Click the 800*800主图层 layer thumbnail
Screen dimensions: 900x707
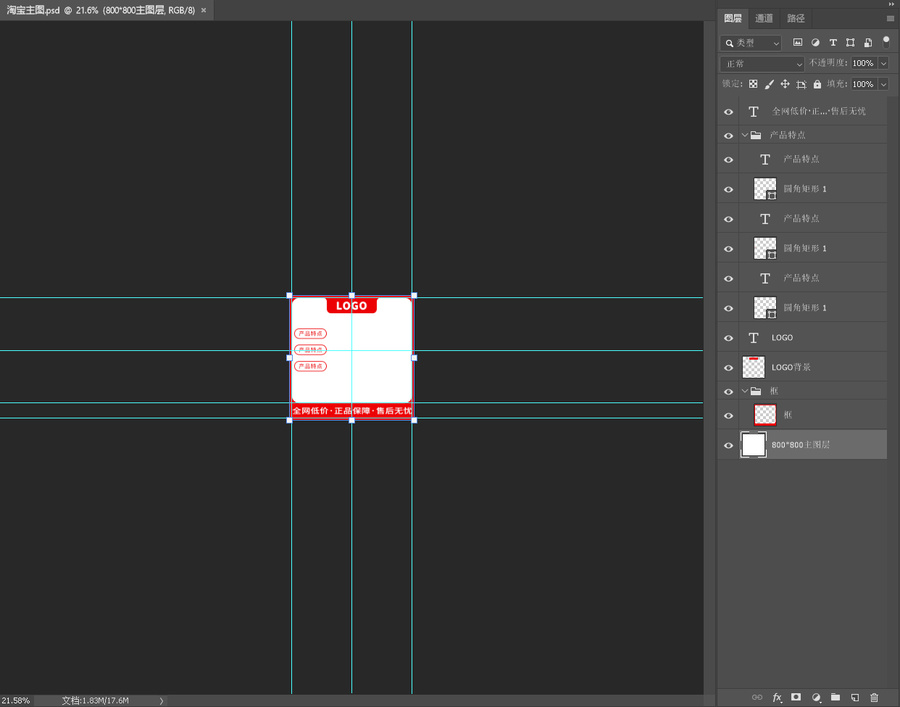pyautogui.click(x=754, y=445)
